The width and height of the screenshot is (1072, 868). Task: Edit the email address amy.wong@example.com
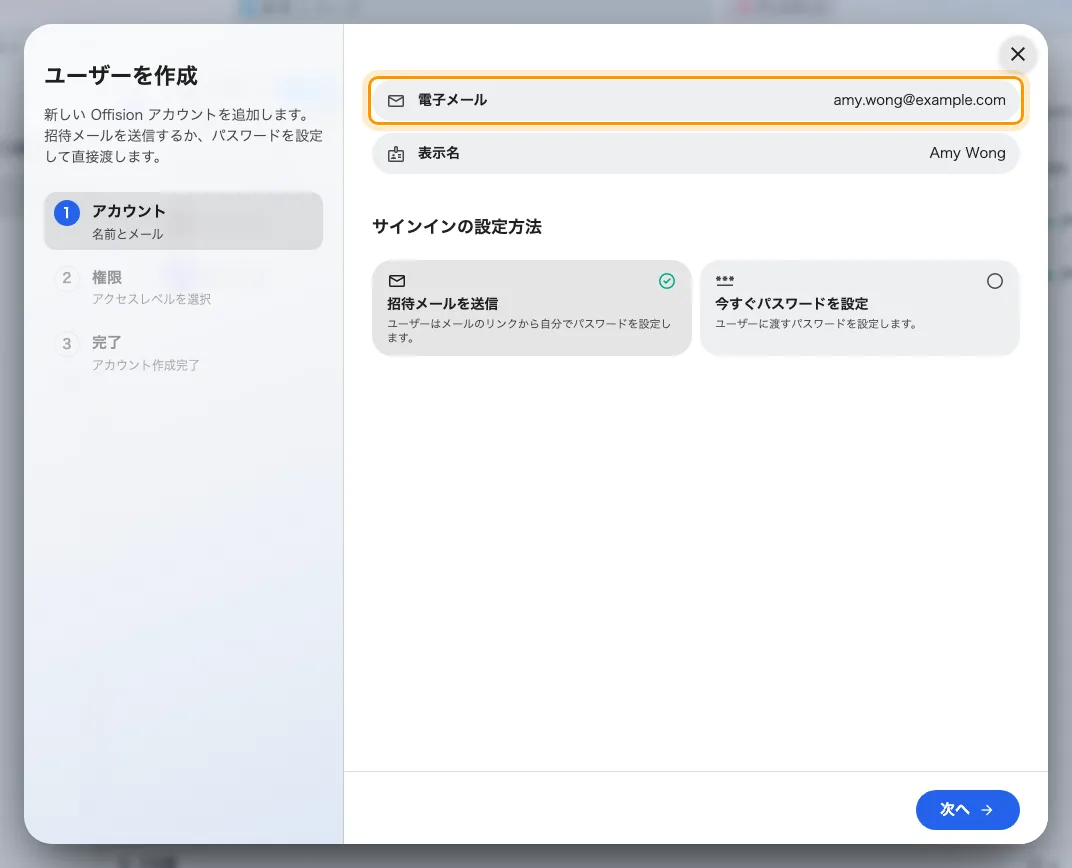(x=919, y=100)
